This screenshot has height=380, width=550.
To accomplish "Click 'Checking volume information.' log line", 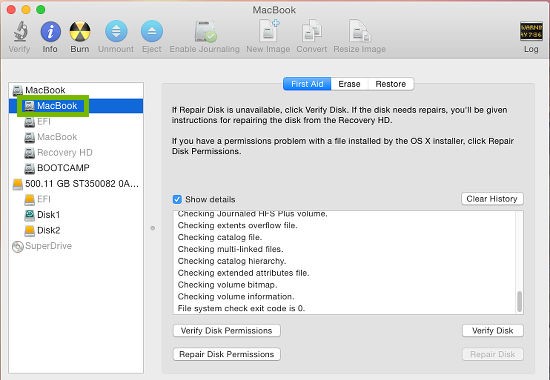I will coord(236,296).
